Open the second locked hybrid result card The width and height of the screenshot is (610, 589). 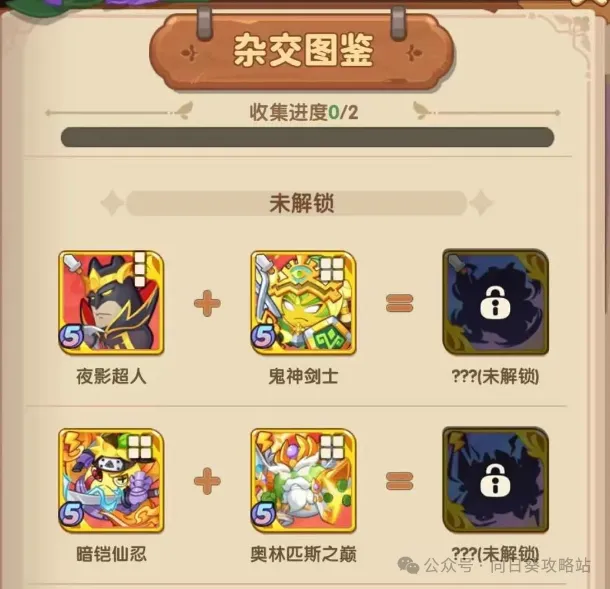pos(496,480)
